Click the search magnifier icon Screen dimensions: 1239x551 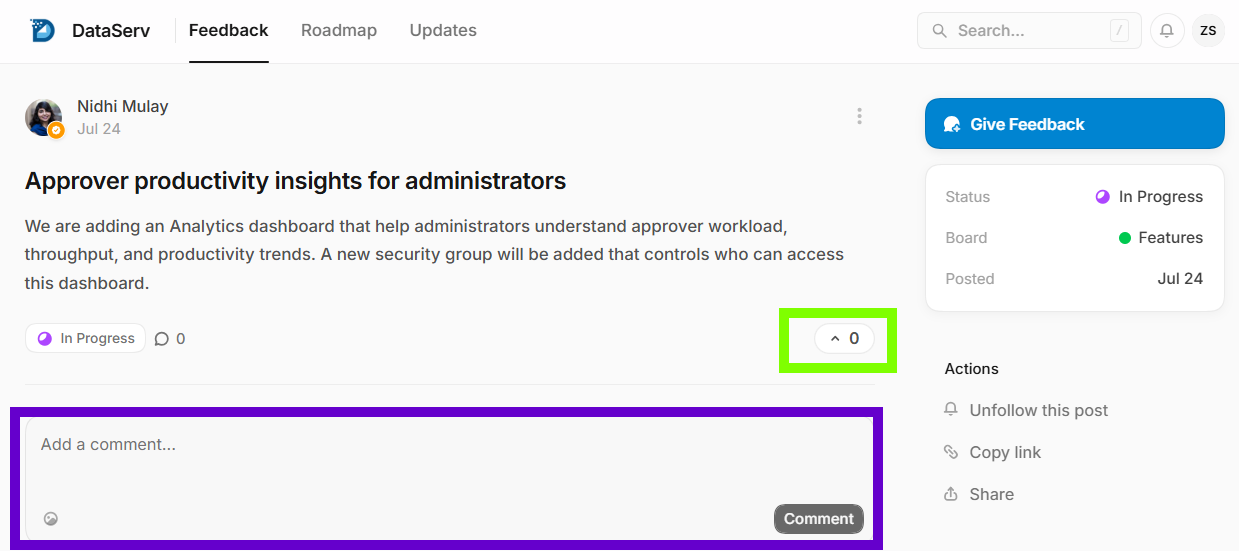(x=939, y=31)
